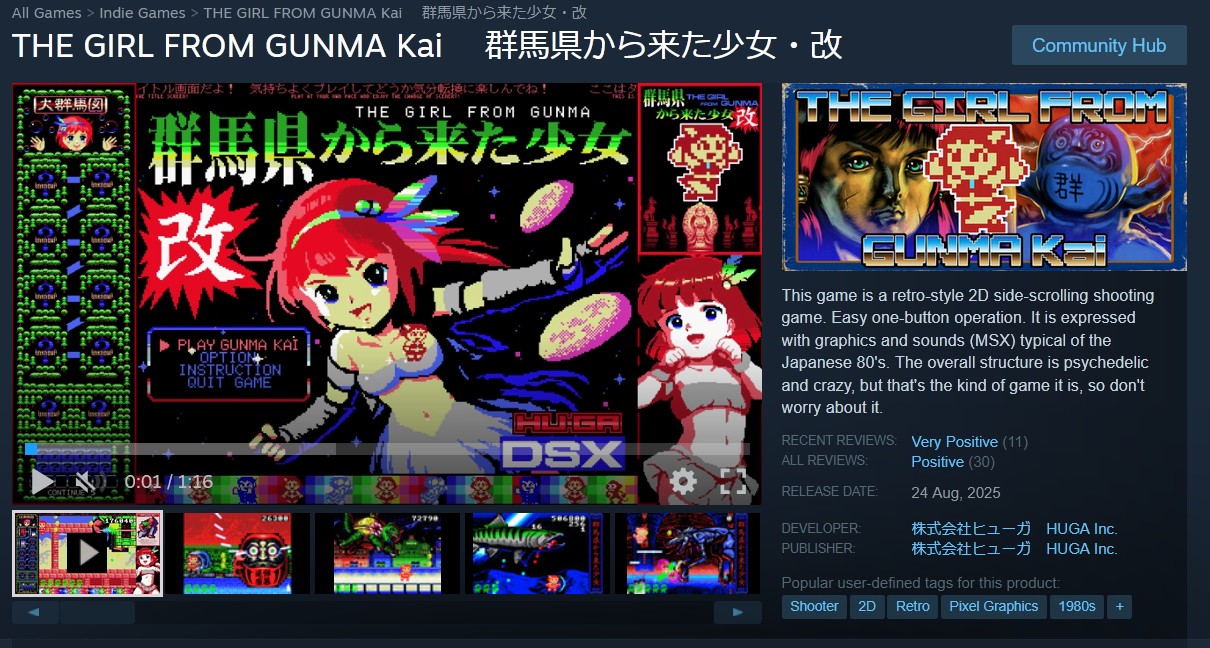Screen dimensions: 1210x648
Task: Select the Pixel Graphics tag
Action: coord(994,606)
